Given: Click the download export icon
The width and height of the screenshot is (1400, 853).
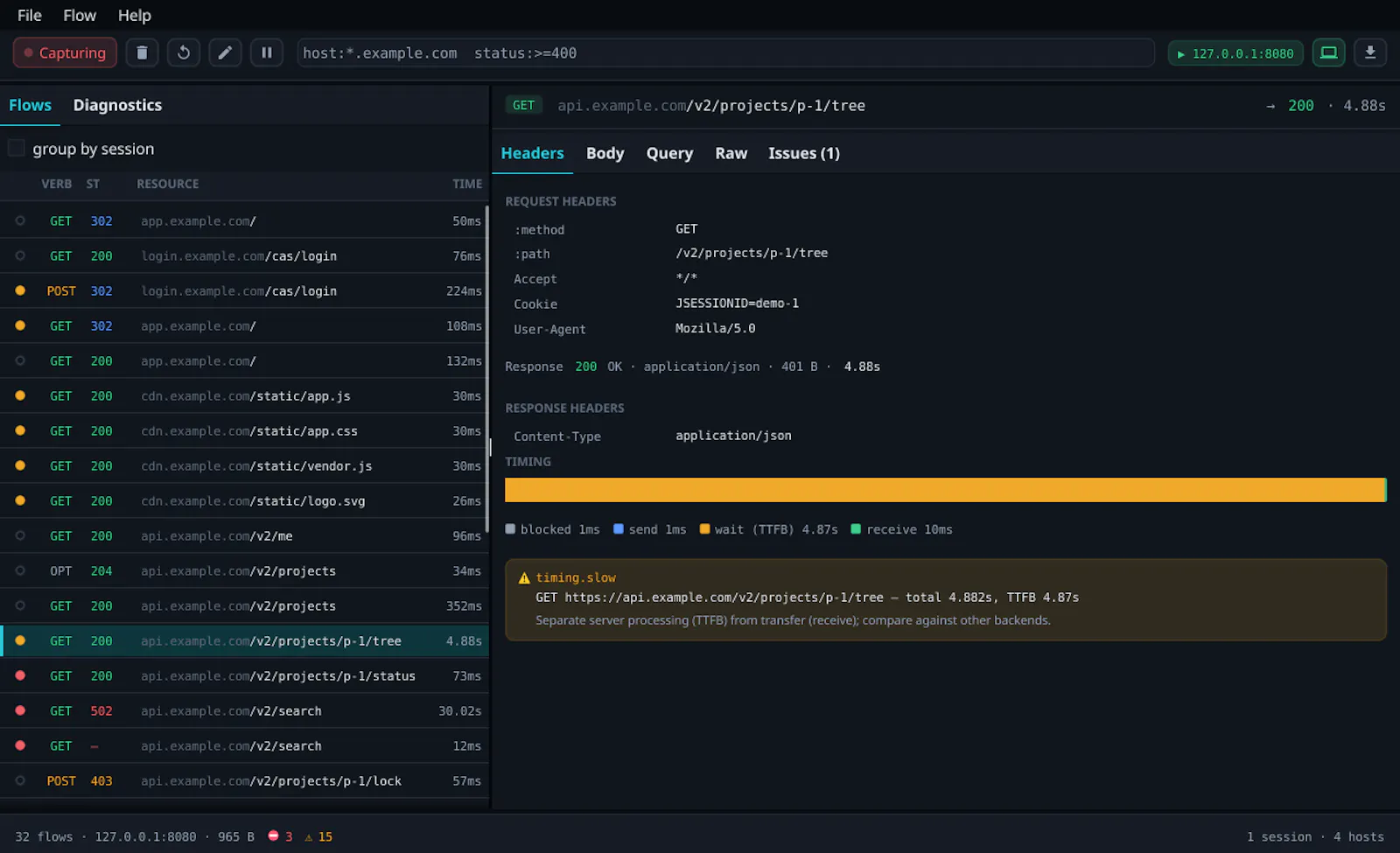Looking at the screenshot, I should 1370,52.
